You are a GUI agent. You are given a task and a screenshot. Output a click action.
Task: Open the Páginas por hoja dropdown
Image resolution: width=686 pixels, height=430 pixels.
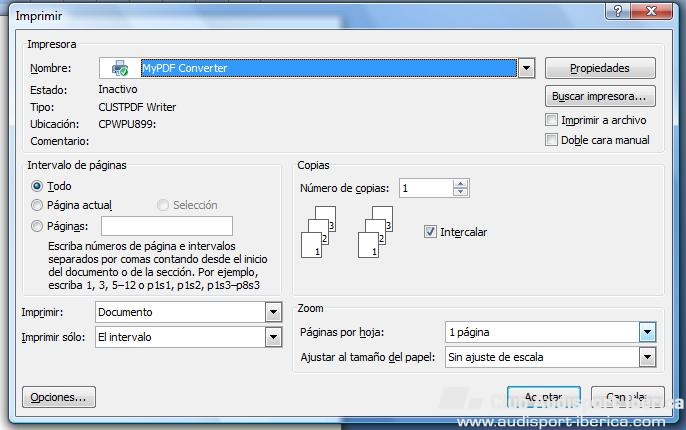tap(647, 332)
